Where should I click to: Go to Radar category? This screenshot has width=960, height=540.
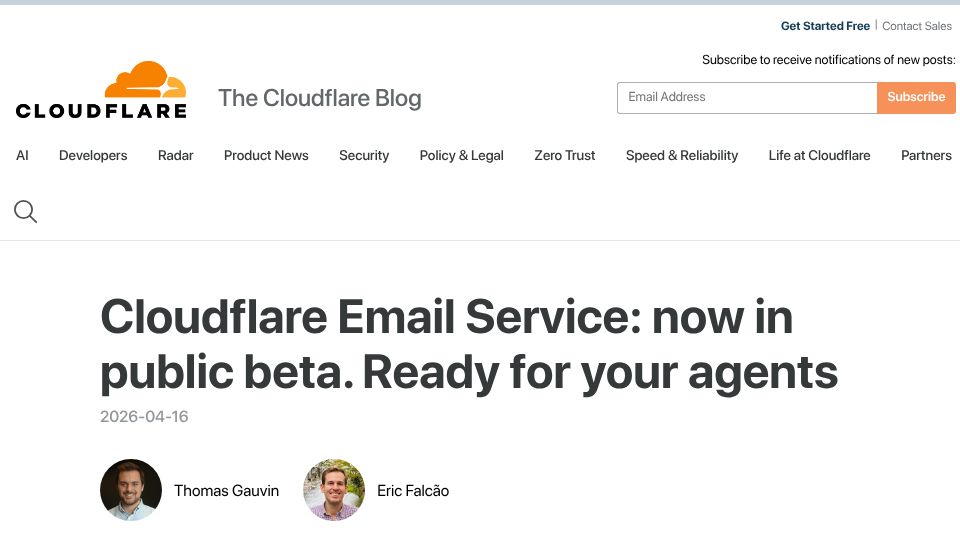point(176,156)
